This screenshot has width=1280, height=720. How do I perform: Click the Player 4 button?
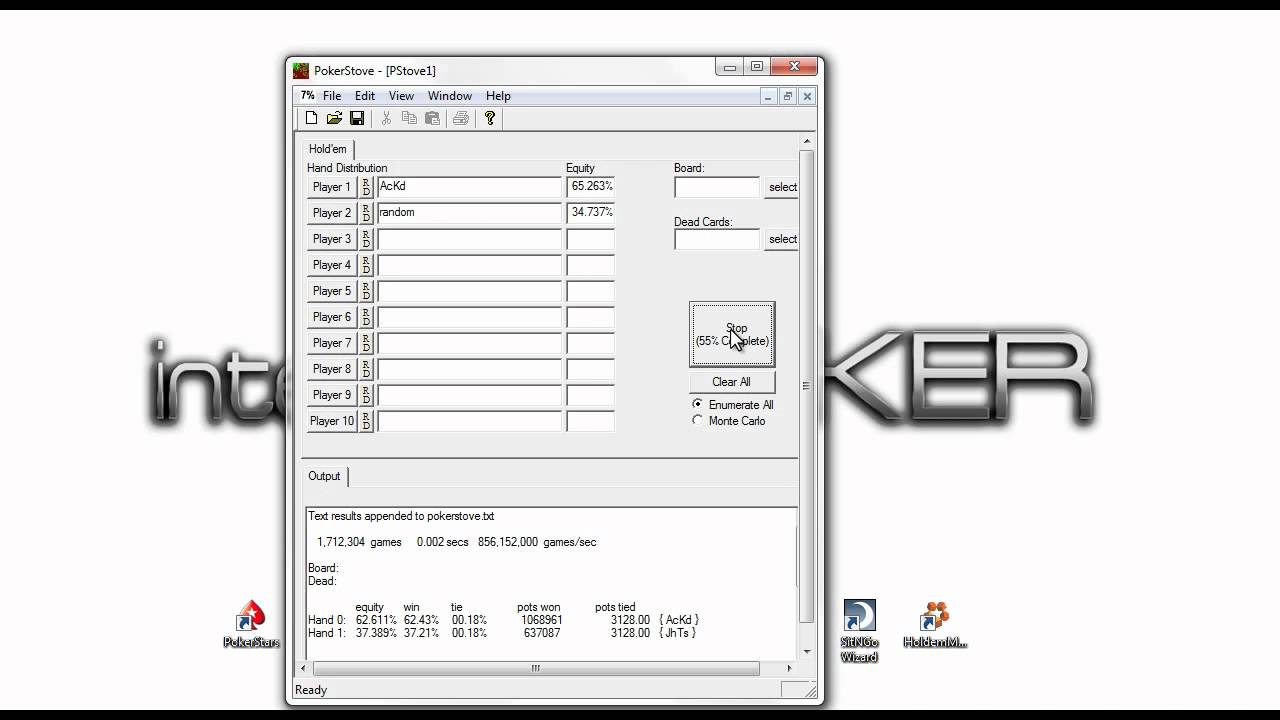332,265
